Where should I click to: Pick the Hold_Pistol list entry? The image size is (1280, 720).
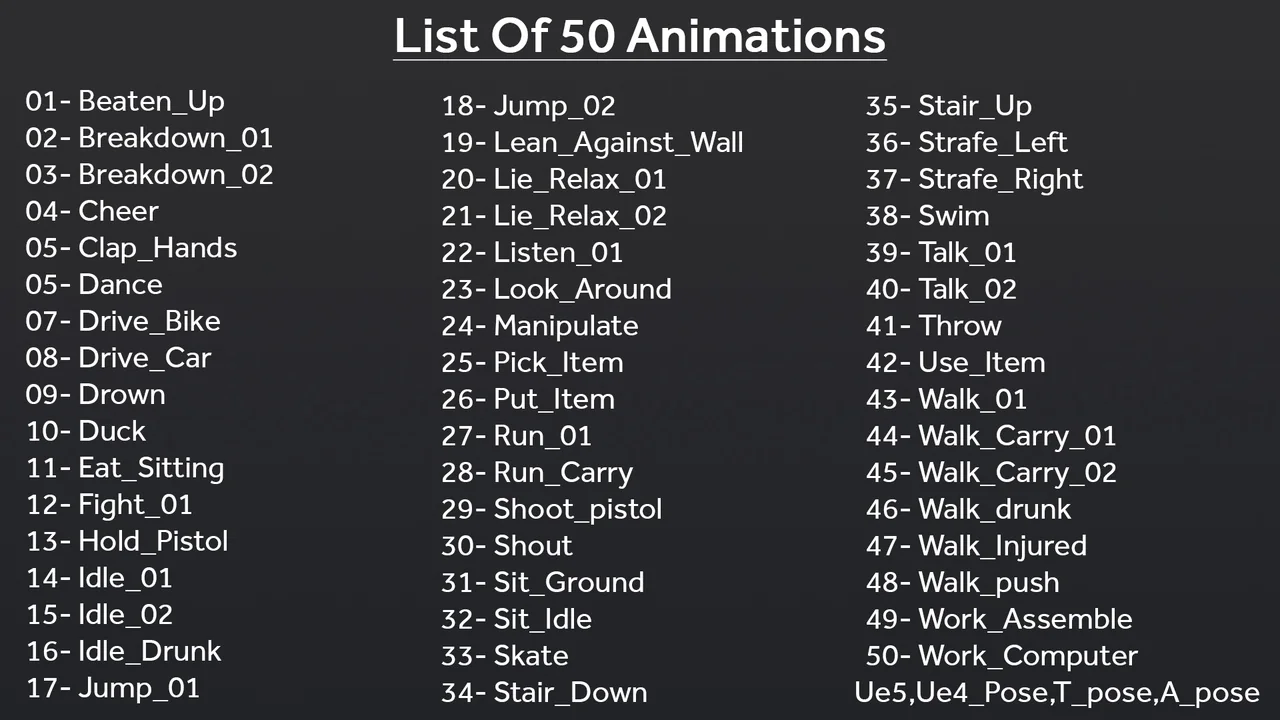(x=127, y=541)
